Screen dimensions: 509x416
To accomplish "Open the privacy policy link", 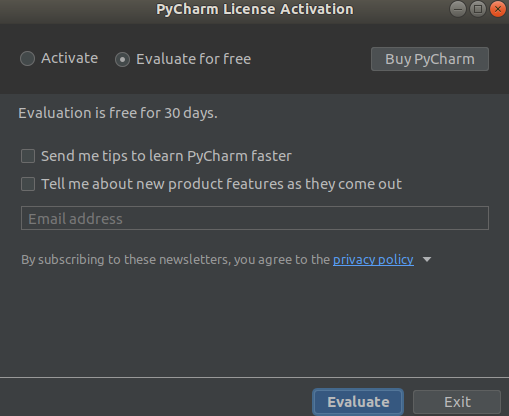I will pos(373,259).
